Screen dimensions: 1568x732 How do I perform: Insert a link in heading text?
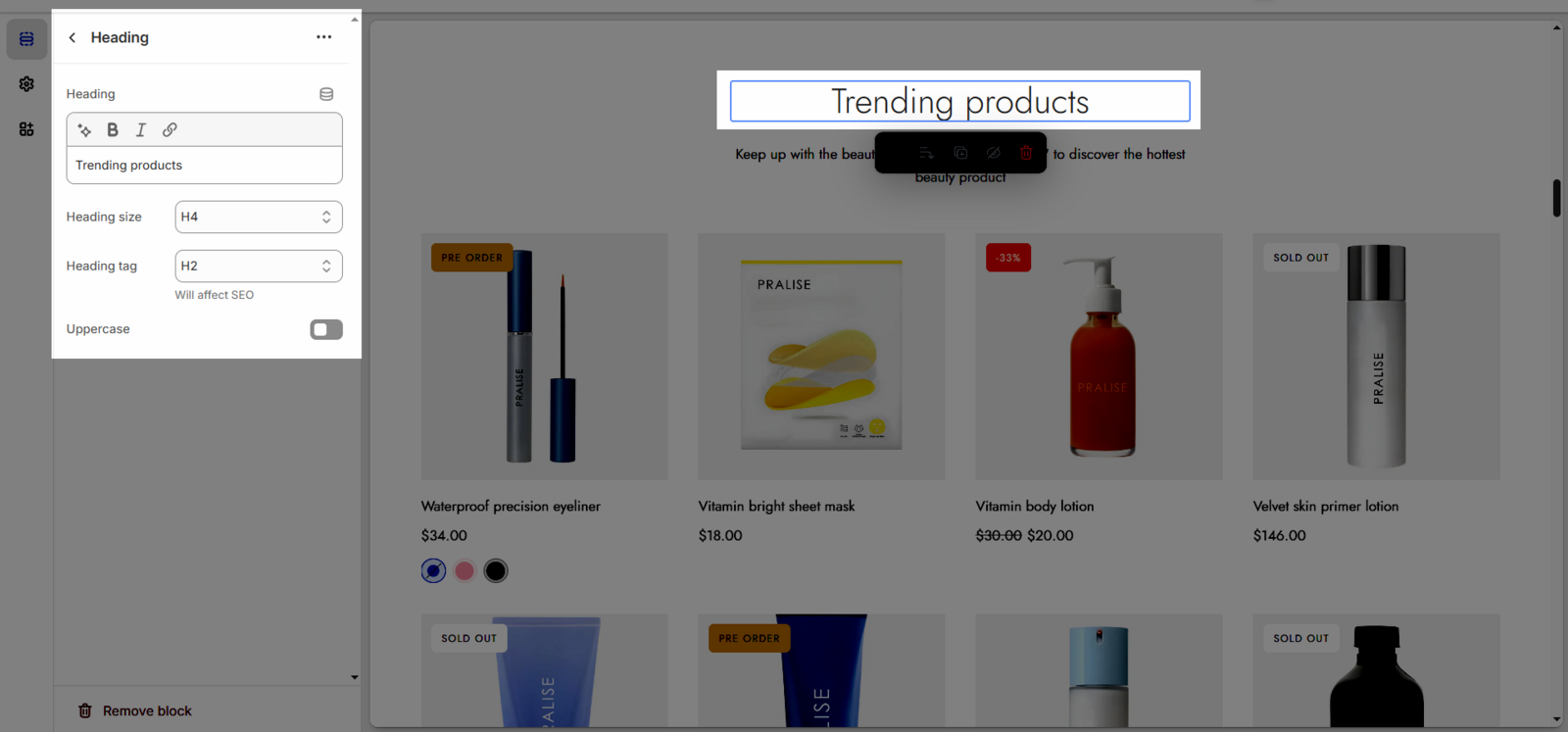pos(170,129)
